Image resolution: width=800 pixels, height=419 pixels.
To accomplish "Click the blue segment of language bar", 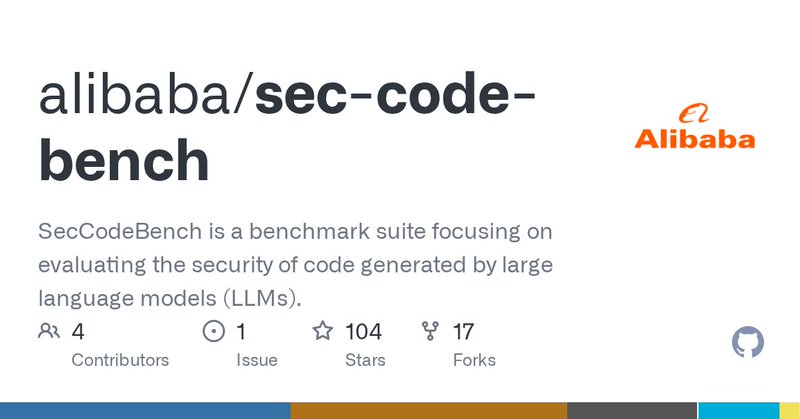I will pyautogui.click(x=145, y=411).
